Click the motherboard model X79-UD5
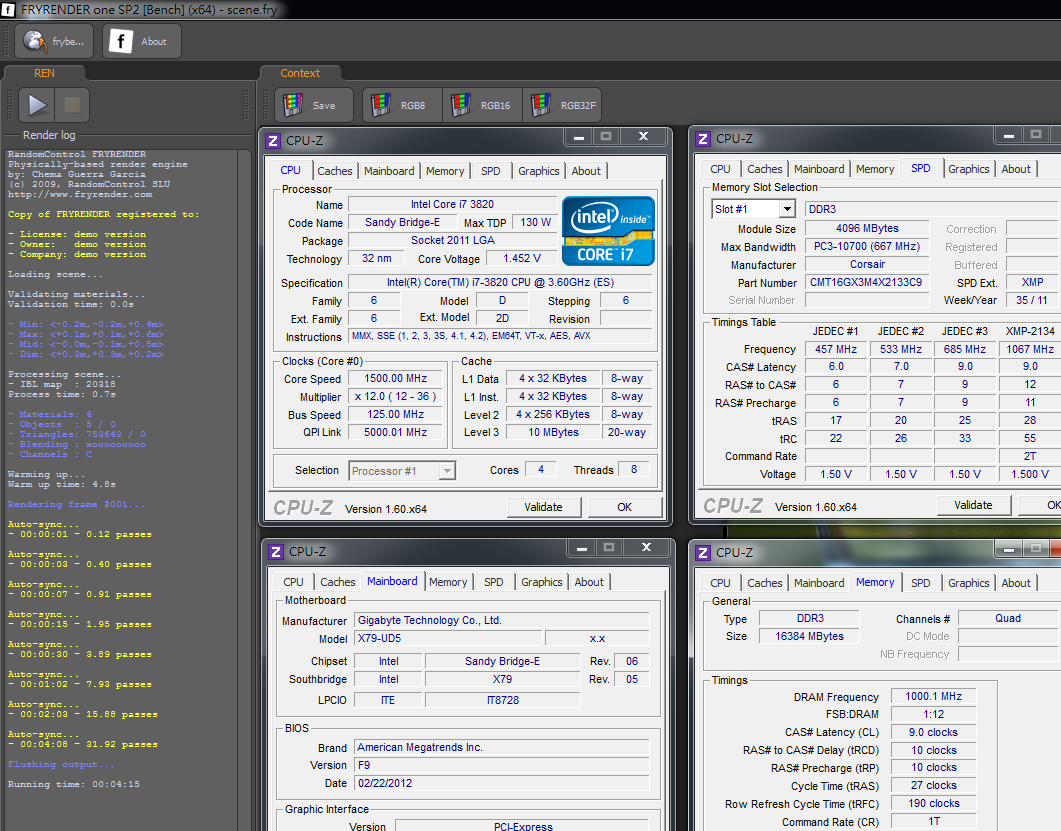This screenshot has width=1061, height=831. pyautogui.click(x=448, y=638)
